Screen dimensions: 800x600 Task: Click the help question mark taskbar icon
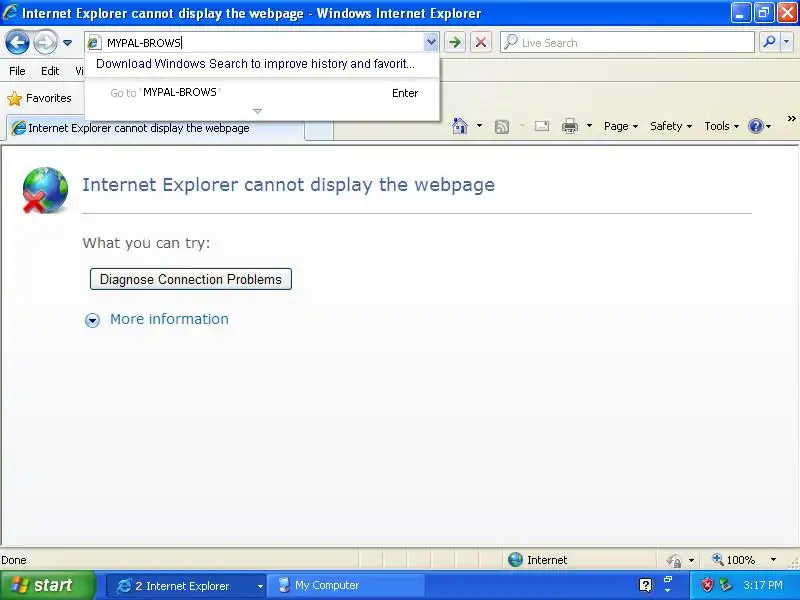tap(645, 585)
